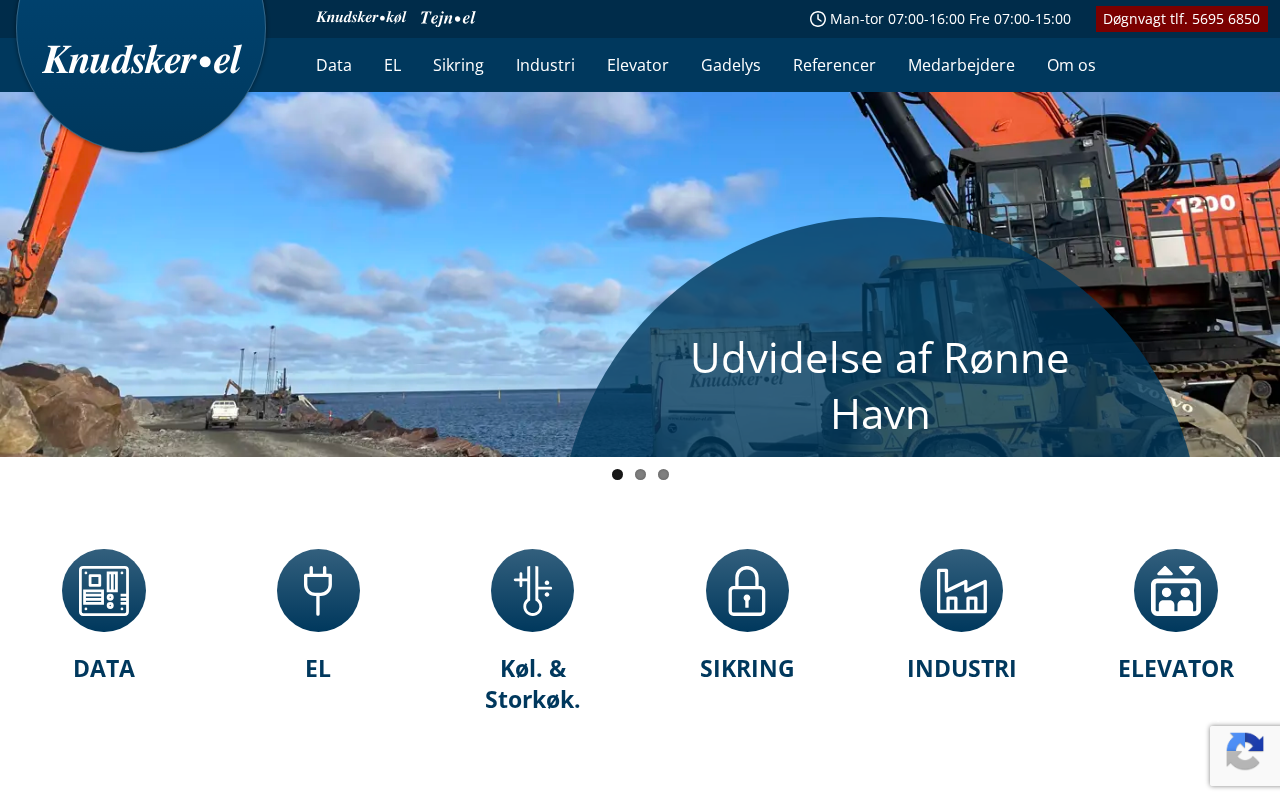Open the DATA heading link
Image resolution: width=1280 pixels, height=800 pixels.
104,668
